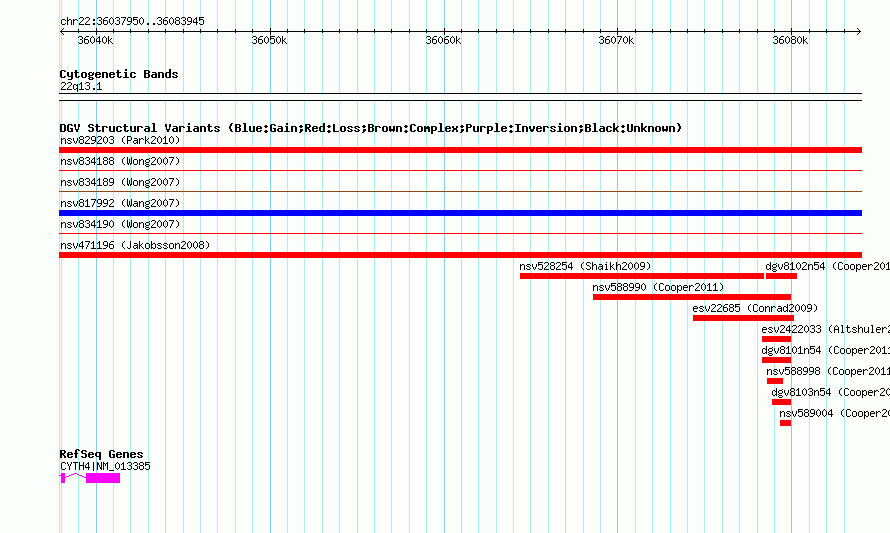890x533 pixels.
Task: Click the nsv588990 (Cooper2011) red bar
Action: pos(692,297)
